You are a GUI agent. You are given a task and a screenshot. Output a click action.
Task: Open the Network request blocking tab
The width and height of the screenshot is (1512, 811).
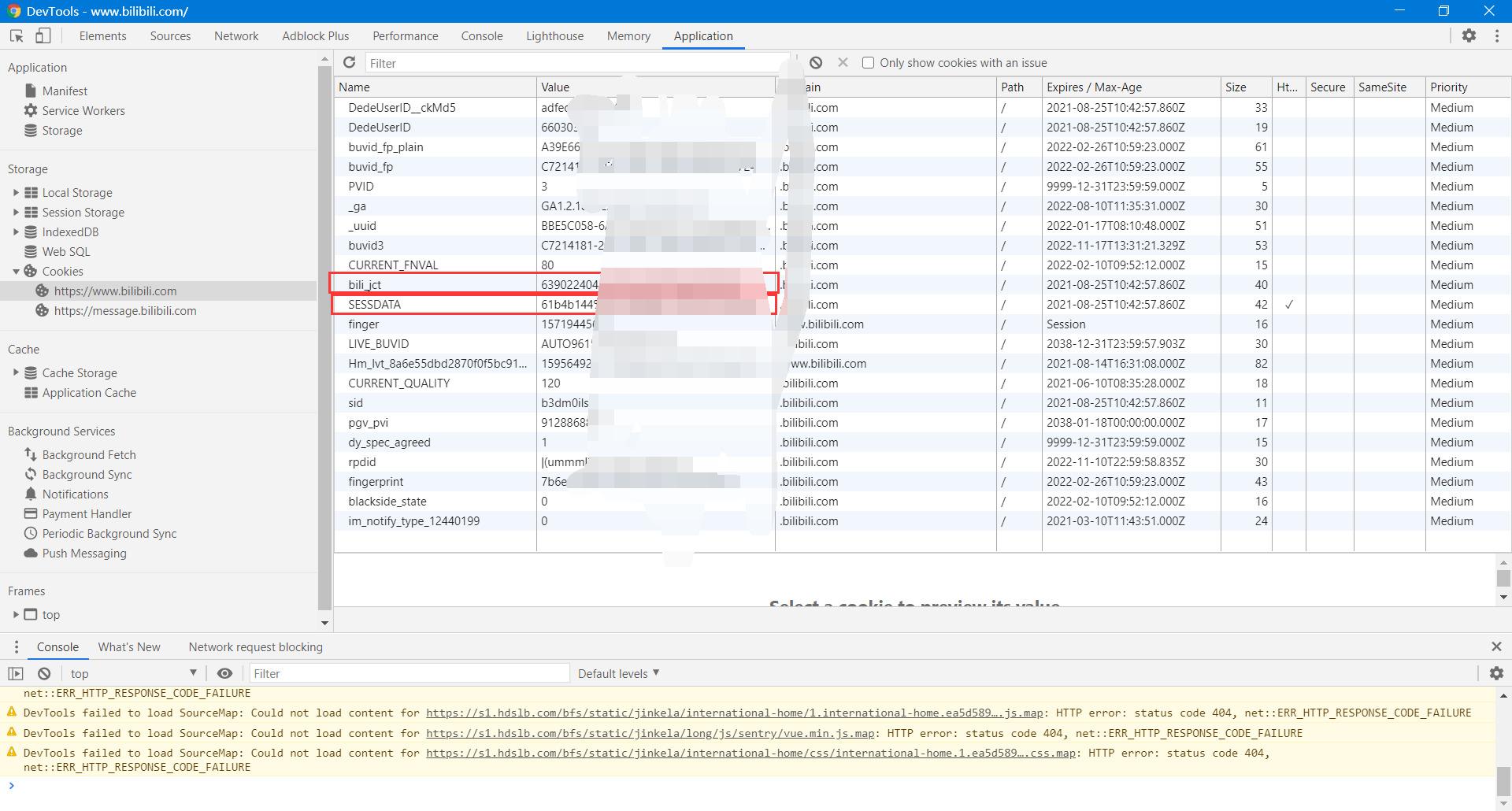point(255,647)
